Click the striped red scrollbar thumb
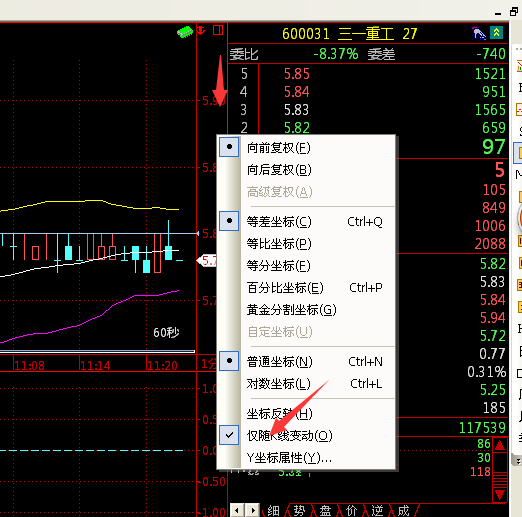Viewport: 522px width, 517px height. coord(500,480)
